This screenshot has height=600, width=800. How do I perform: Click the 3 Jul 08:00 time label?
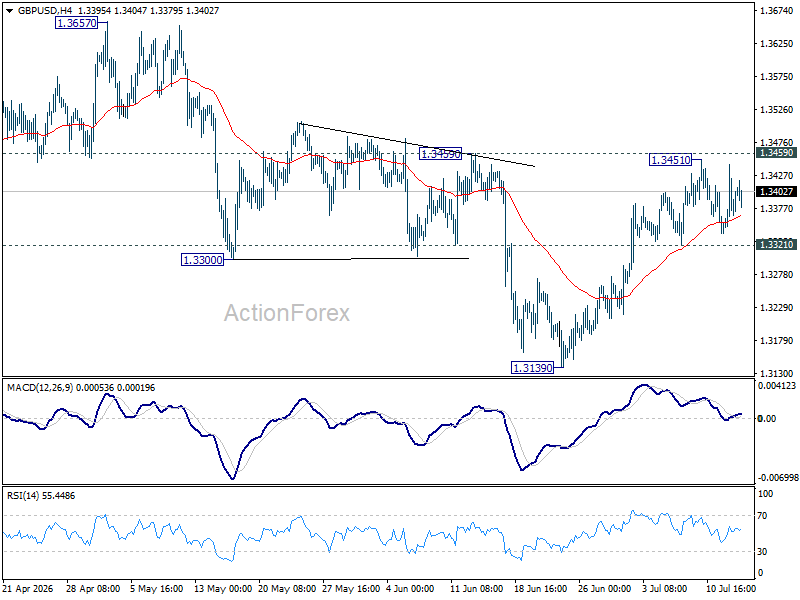click(x=664, y=588)
